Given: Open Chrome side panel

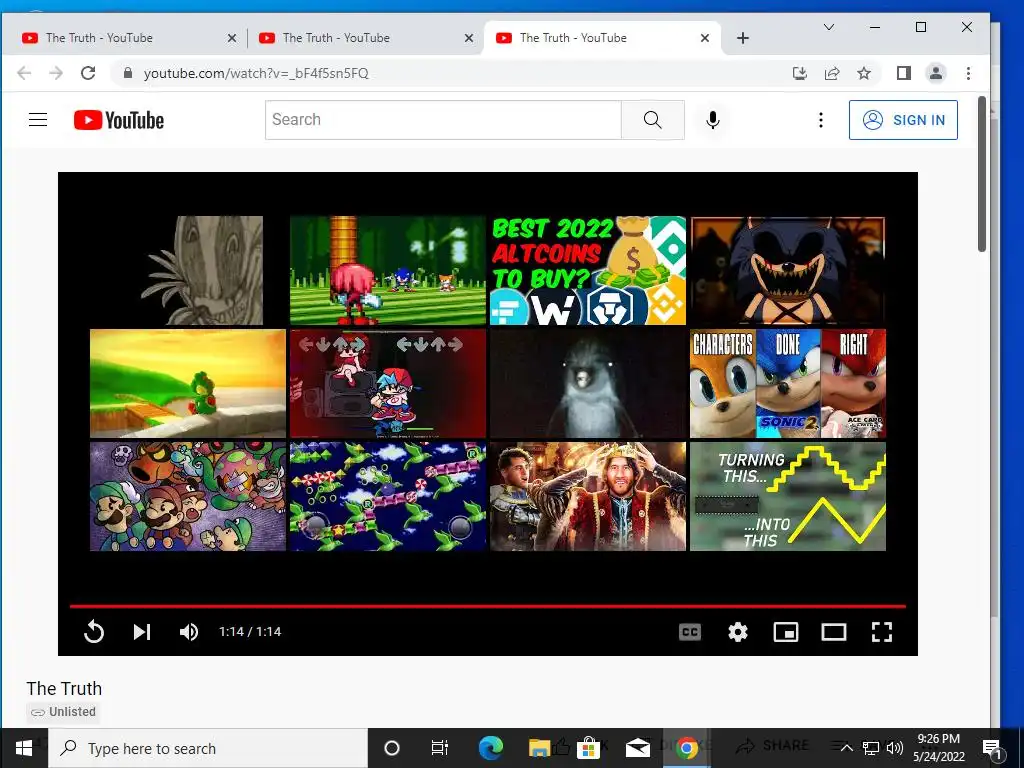Looking at the screenshot, I should pyautogui.click(x=904, y=73).
